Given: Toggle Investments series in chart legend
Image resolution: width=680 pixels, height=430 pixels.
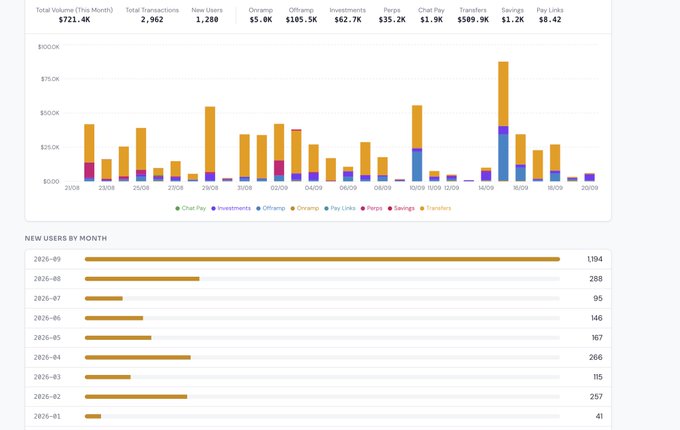Looking at the screenshot, I should click(x=231, y=208).
